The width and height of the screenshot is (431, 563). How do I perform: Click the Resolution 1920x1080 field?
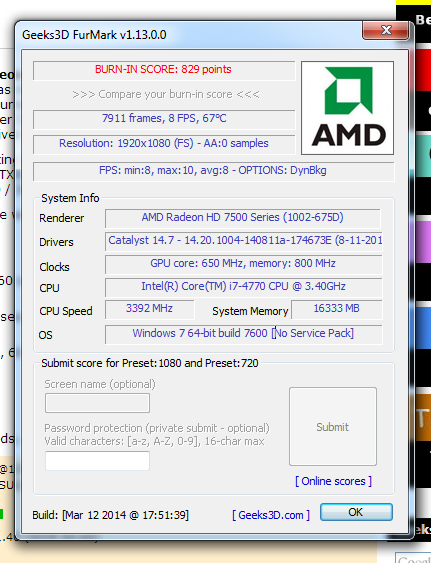164,144
